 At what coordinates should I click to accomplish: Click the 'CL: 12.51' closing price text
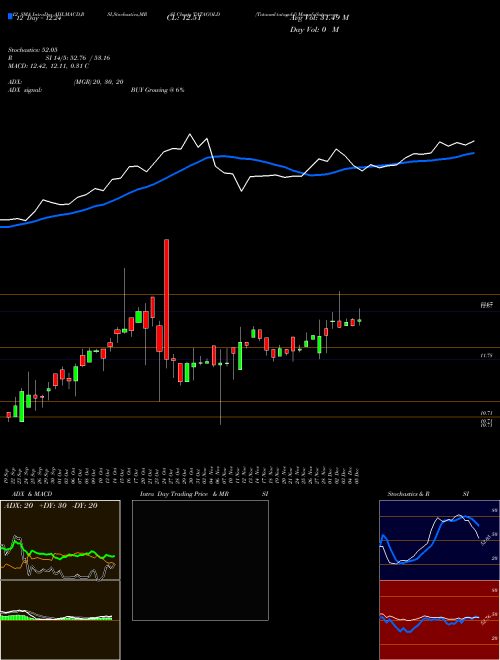point(185,18)
